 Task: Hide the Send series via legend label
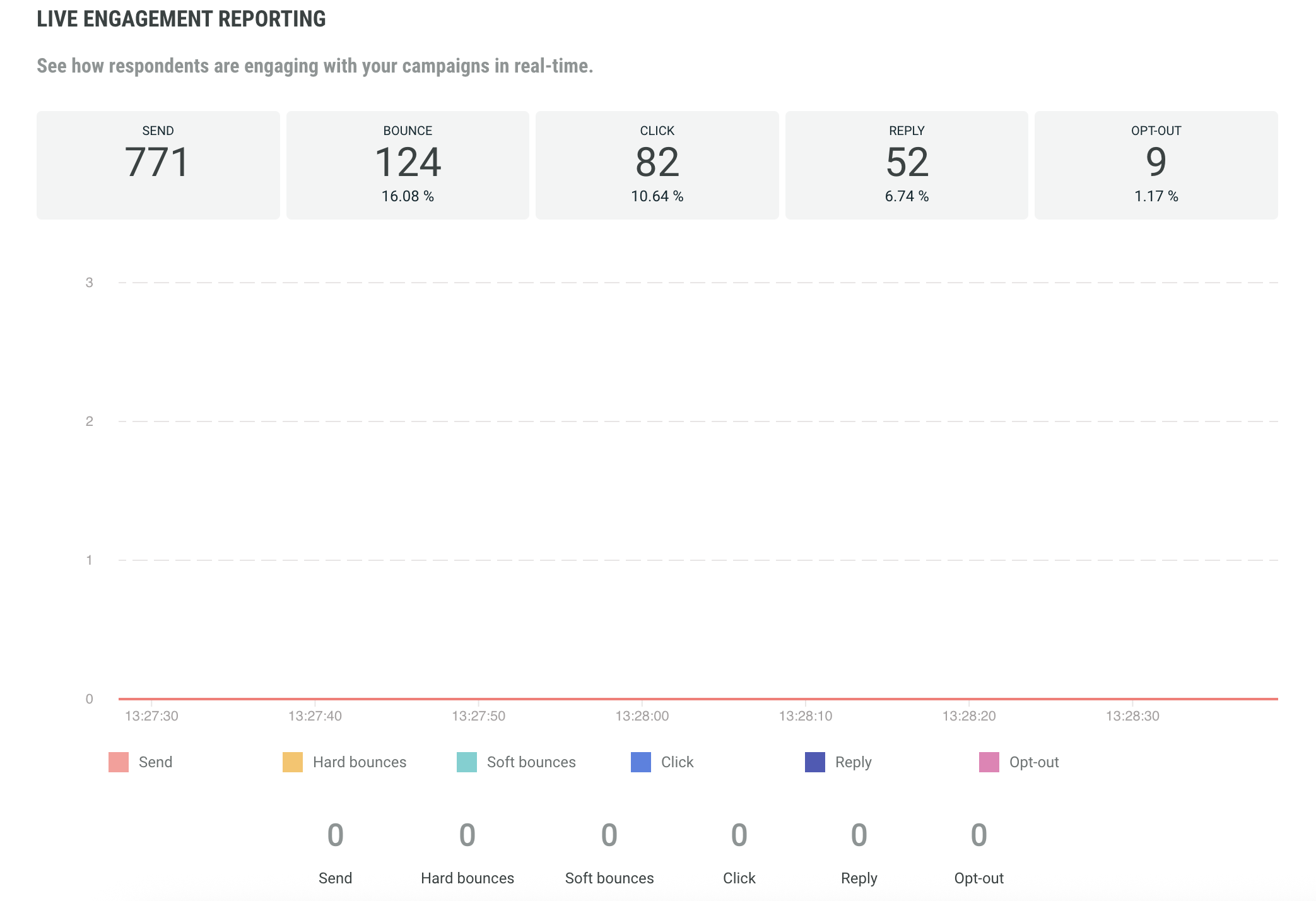pos(155,762)
